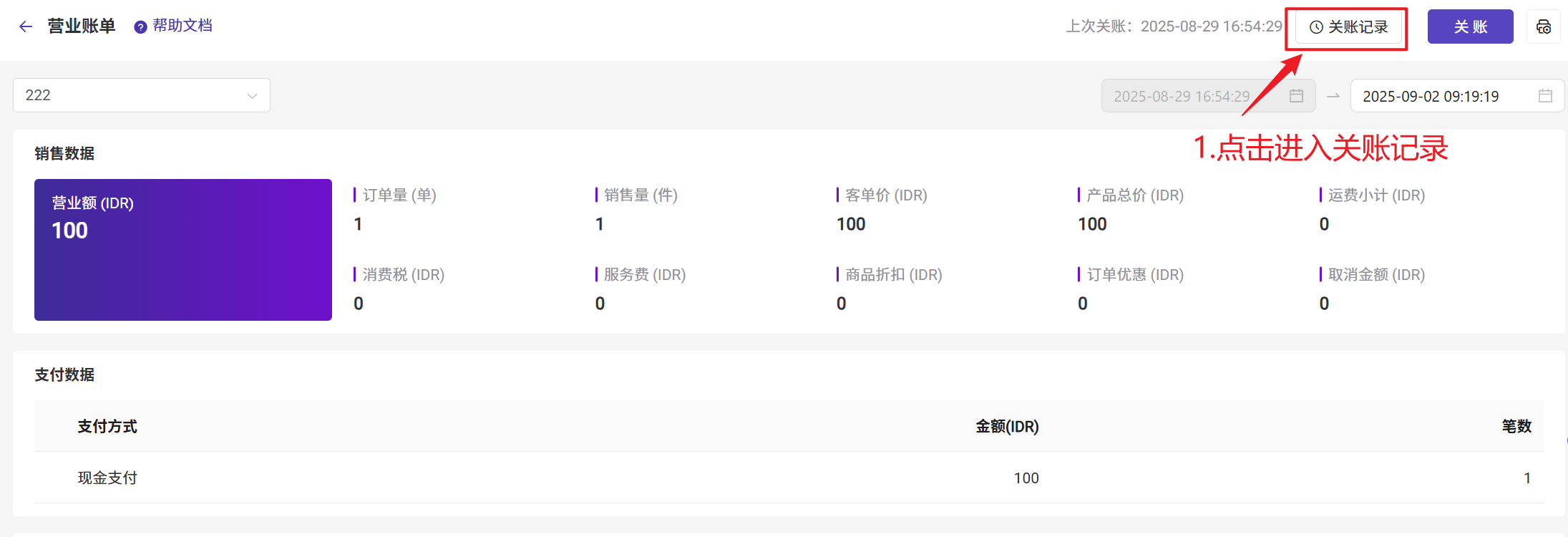
Task: Select the end time field 2025-09-02 09:19:19
Action: (x=1457, y=96)
